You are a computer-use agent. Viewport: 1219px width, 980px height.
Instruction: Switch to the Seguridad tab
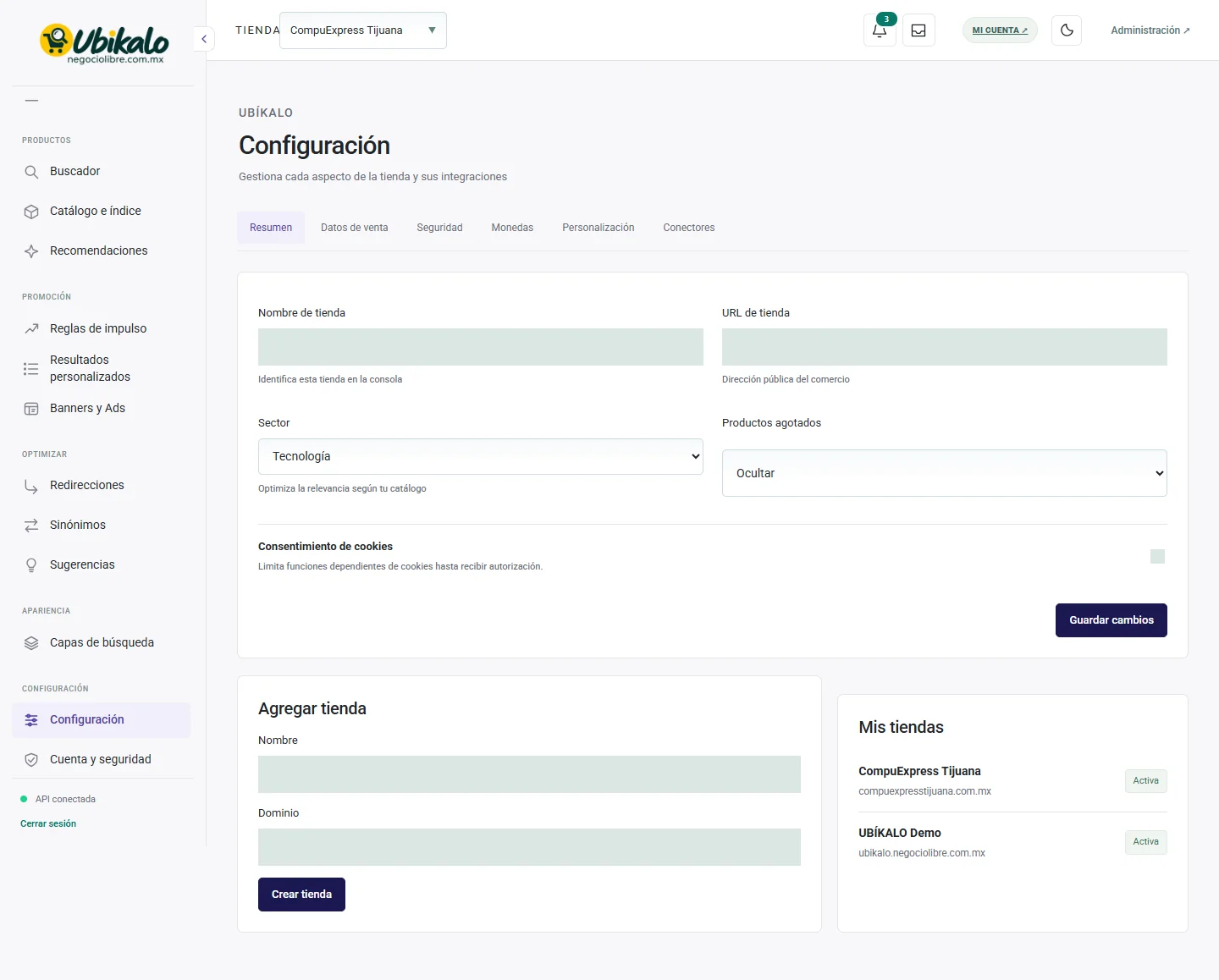pyautogui.click(x=439, y=228)
